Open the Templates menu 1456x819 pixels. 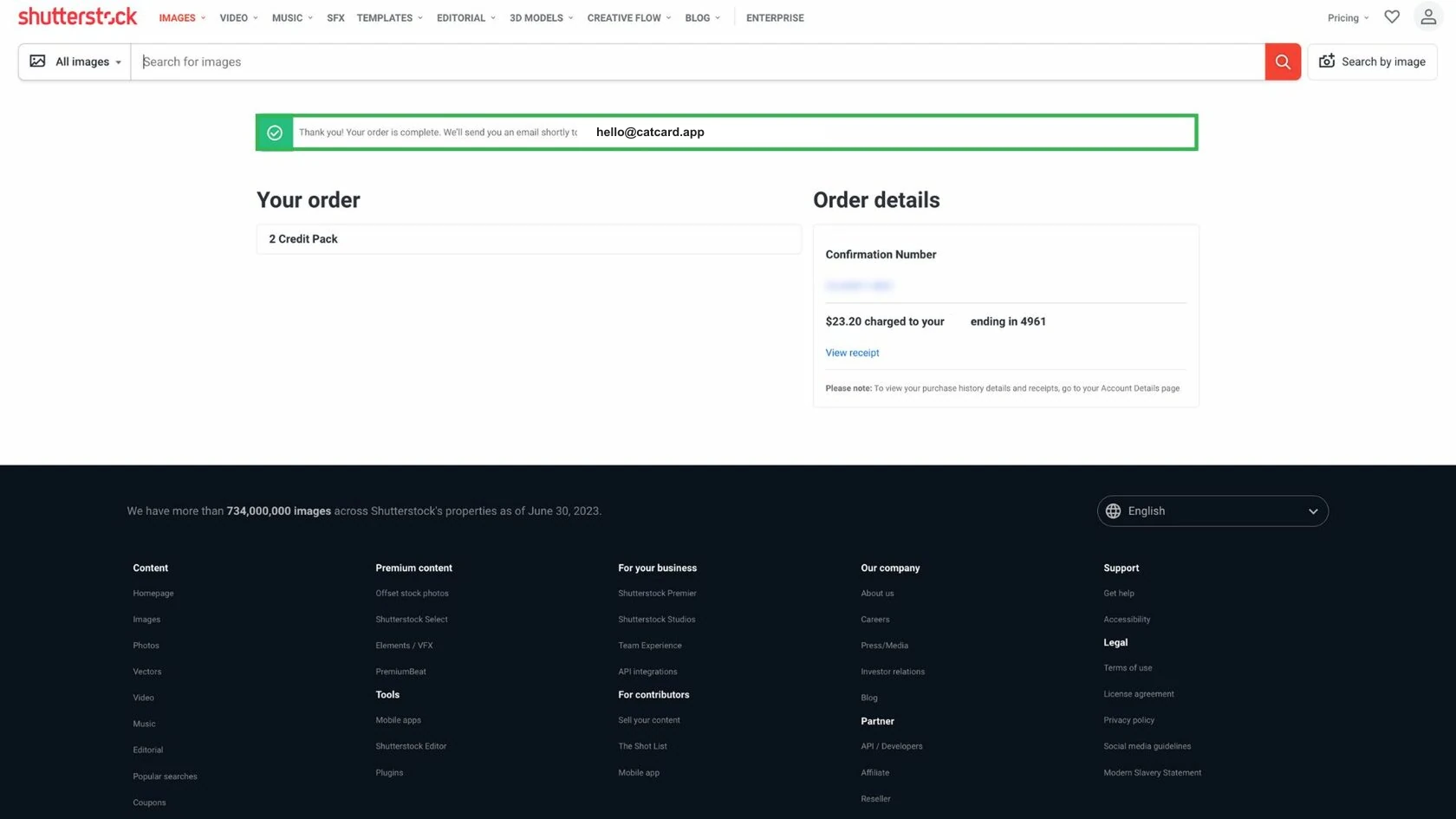pos(390,17)
